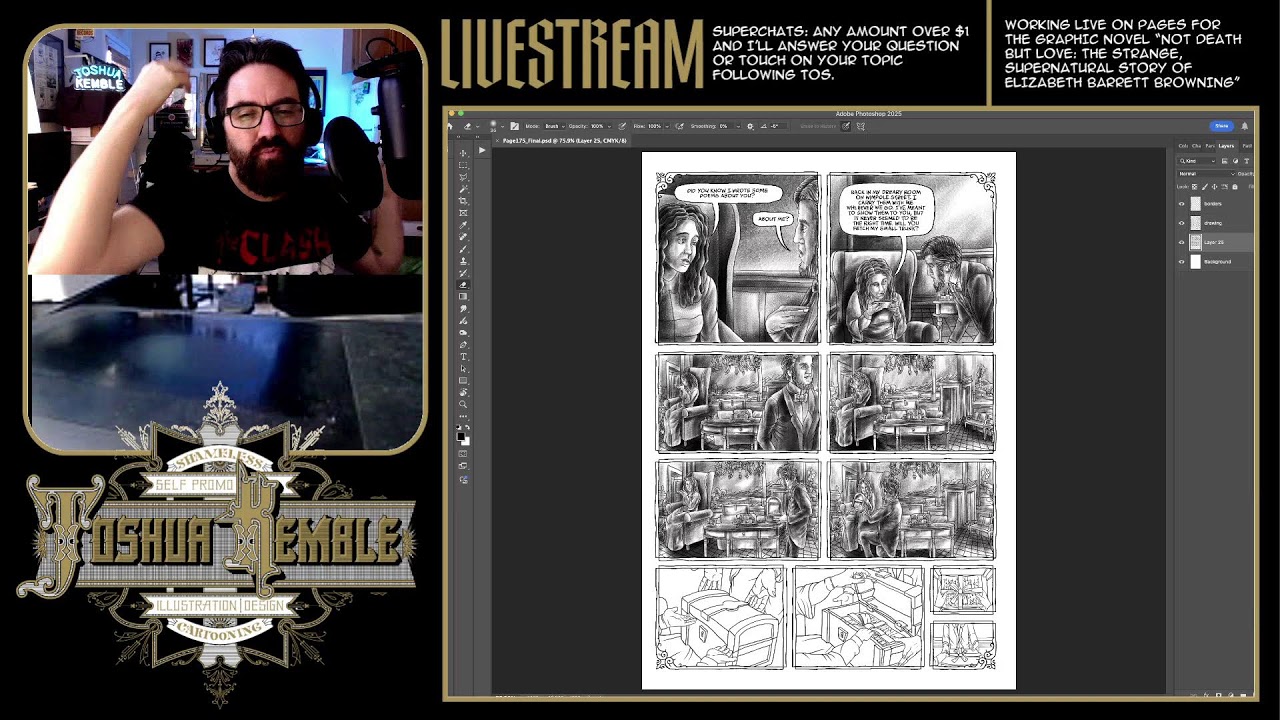Open the foreground color picker
The width and height of the screenshot is (1280, 720).
coord(460,435)
